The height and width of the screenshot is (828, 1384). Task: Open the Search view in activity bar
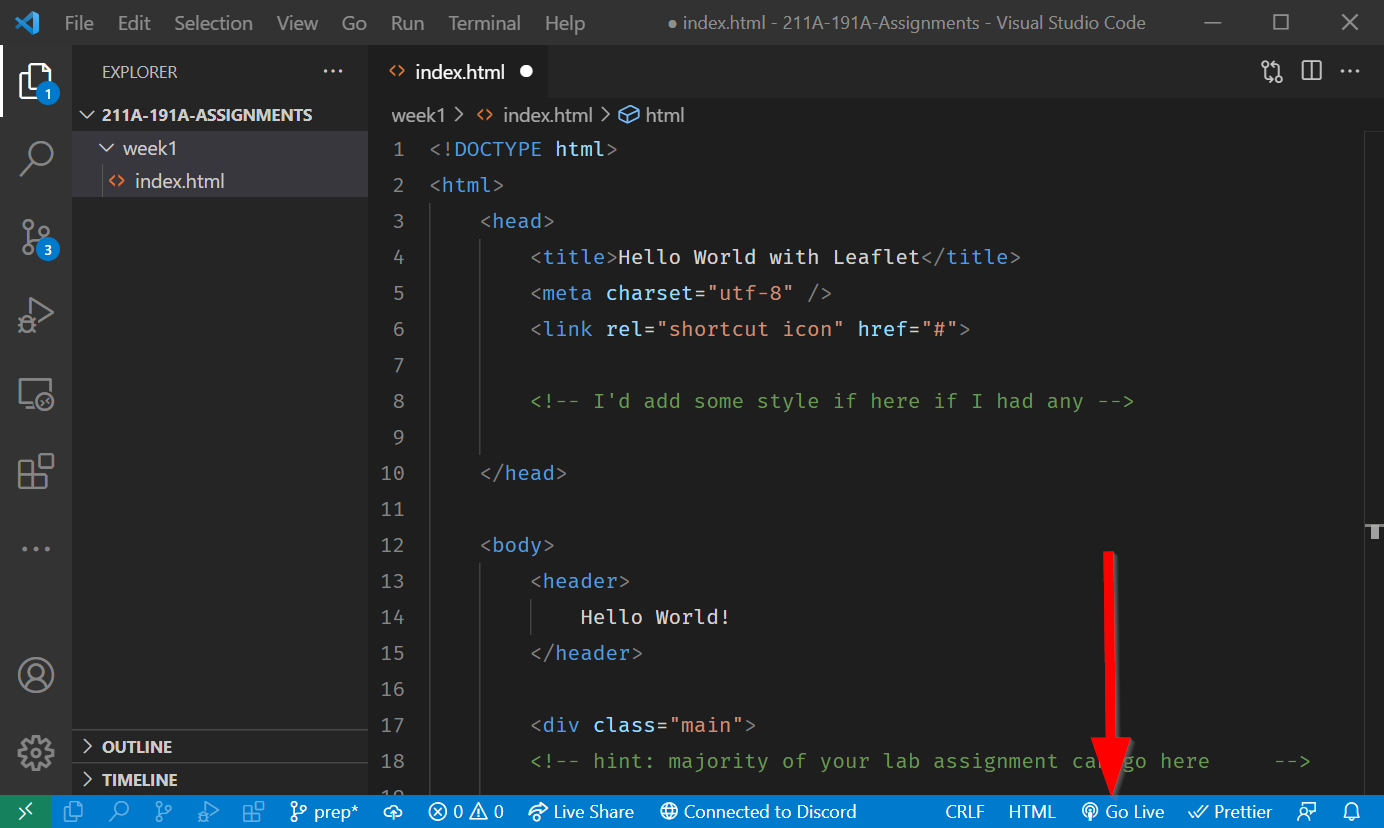click(x=36, y=158)
